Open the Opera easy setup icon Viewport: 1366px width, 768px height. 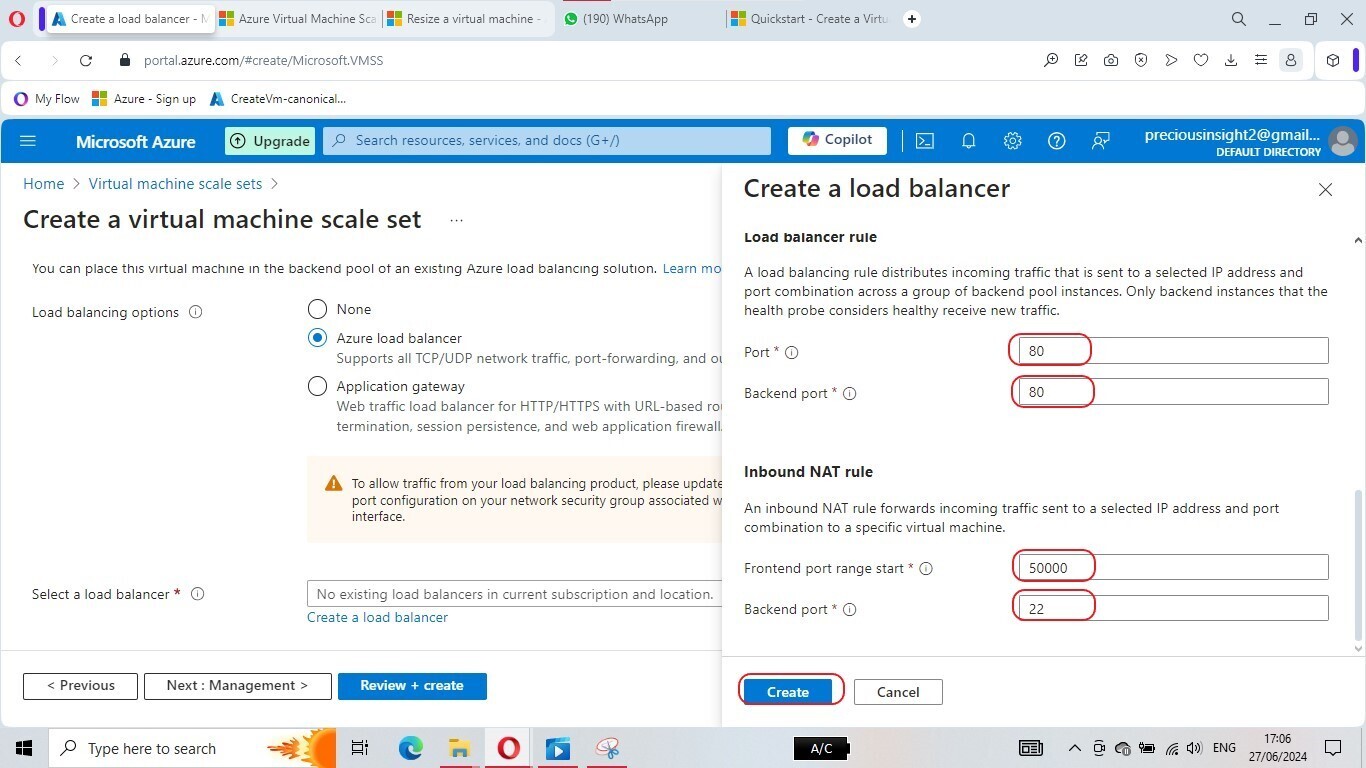click(1261, 60)
